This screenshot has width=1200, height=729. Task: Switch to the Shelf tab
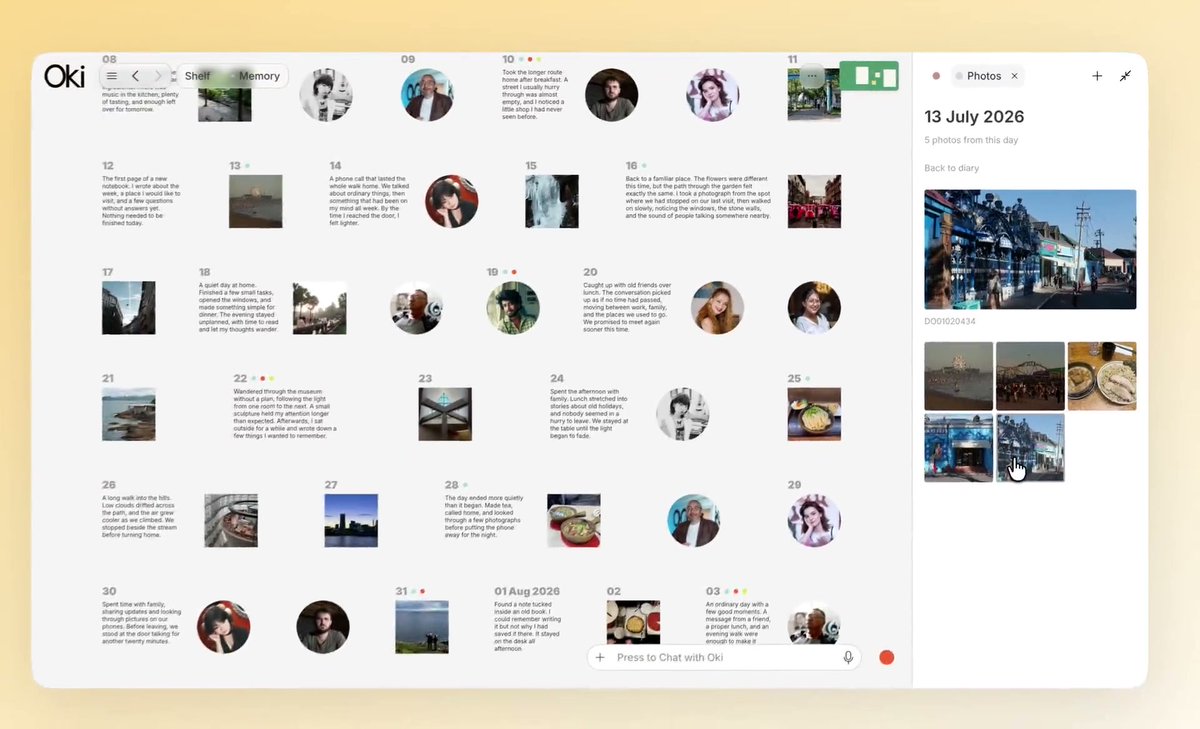point(197,76)
